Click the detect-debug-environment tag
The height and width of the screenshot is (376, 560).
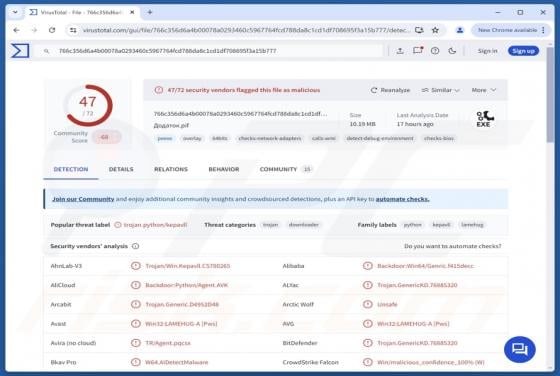(380, 138)
